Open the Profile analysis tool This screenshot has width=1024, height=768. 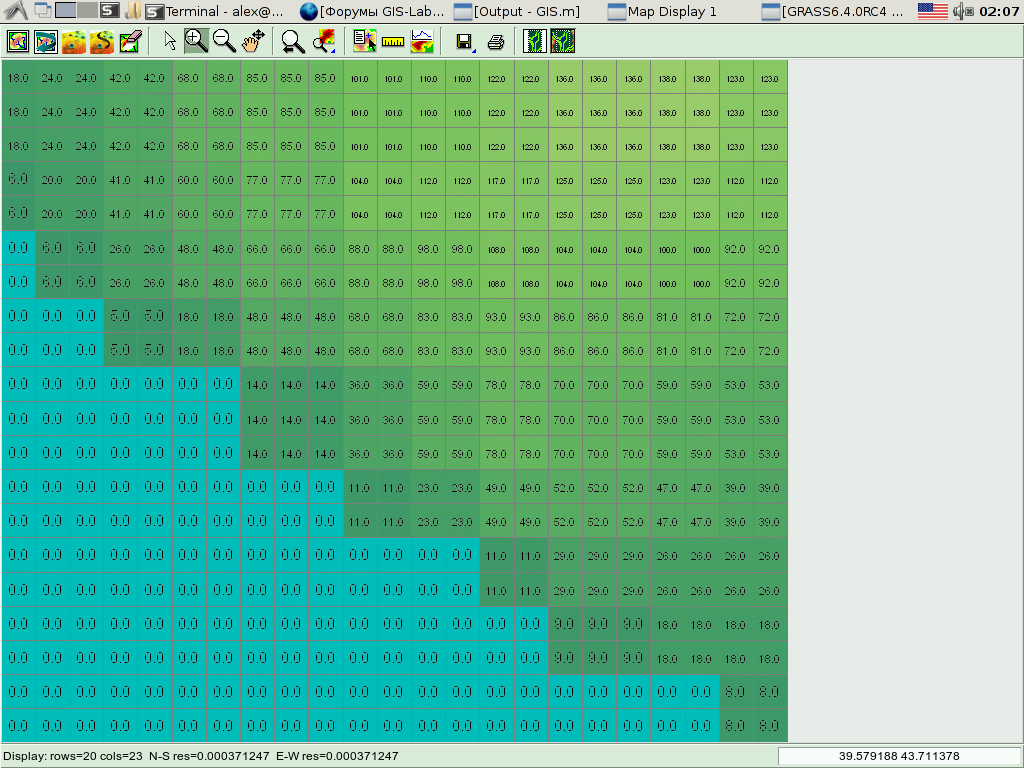click(422, 41)
